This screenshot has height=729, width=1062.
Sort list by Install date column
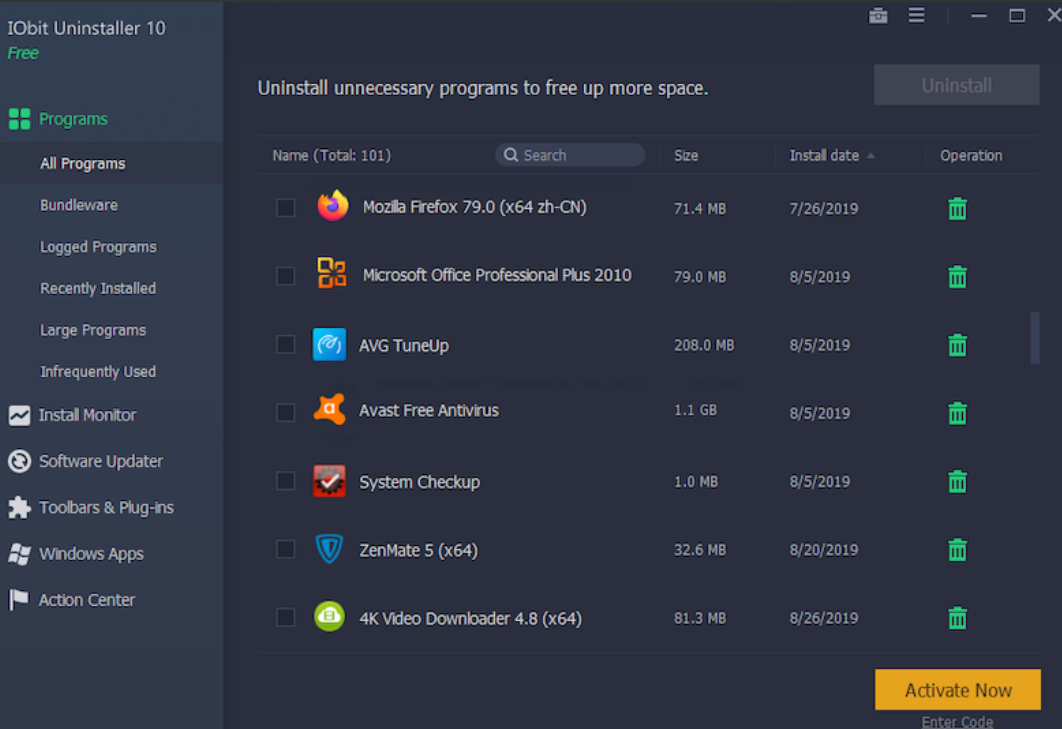[824, 155]
